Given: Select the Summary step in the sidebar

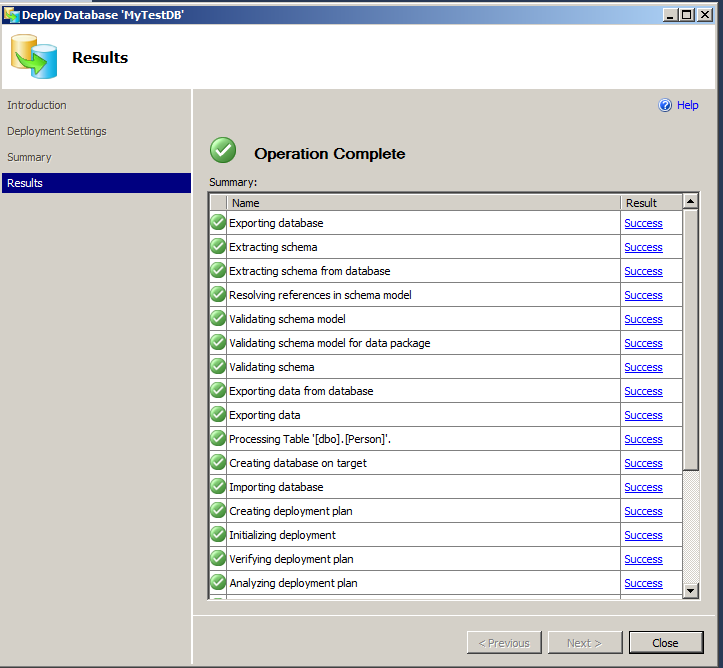Looking at the screenshot, I should coord(29,157).
